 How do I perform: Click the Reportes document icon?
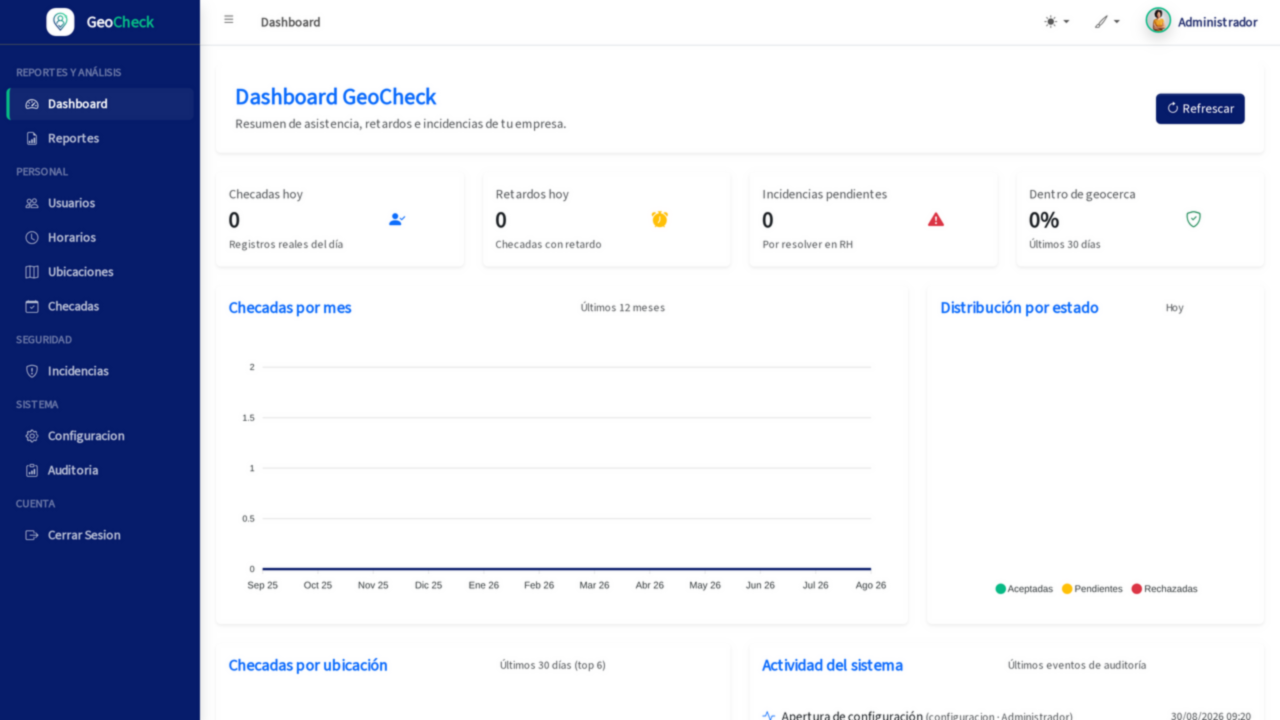click(32, 138)
